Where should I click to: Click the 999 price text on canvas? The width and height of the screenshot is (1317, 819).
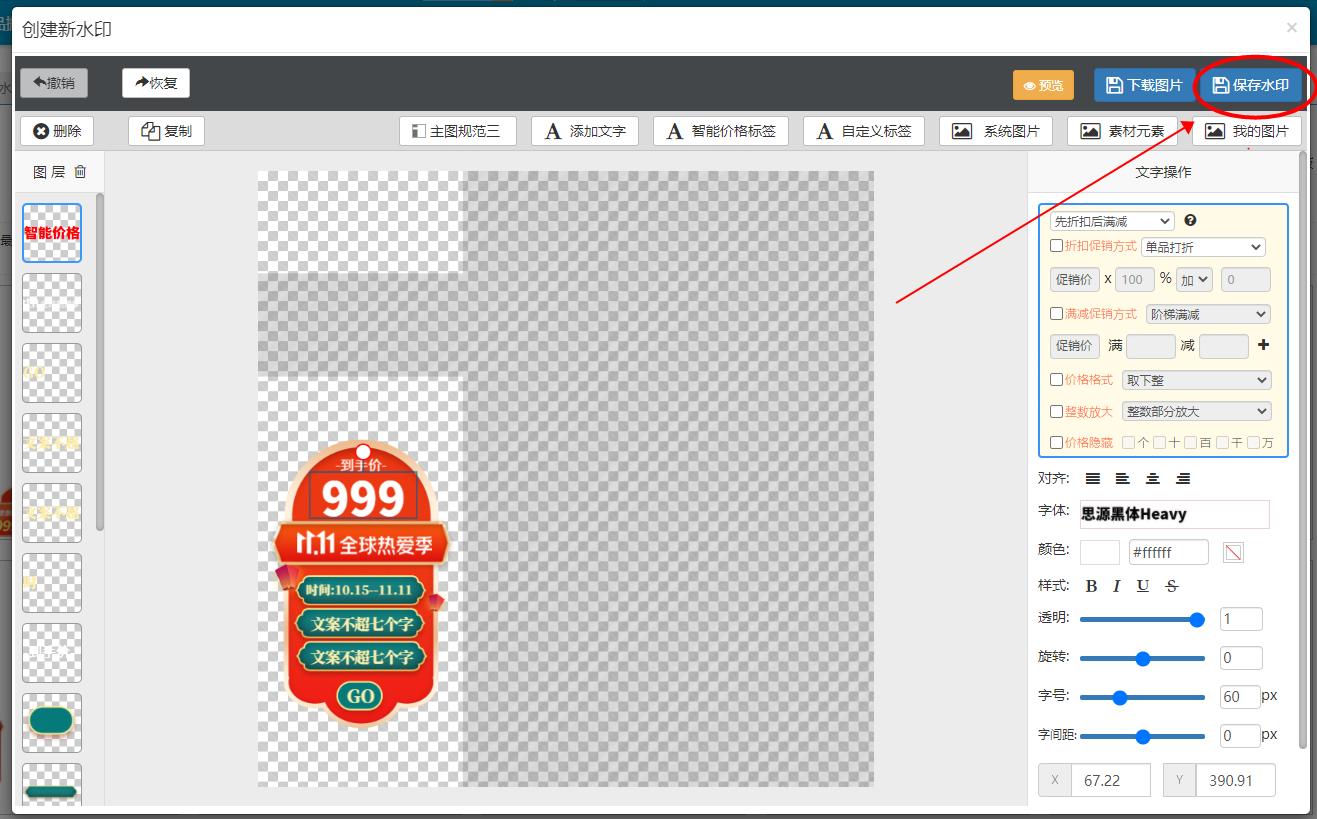363,498
